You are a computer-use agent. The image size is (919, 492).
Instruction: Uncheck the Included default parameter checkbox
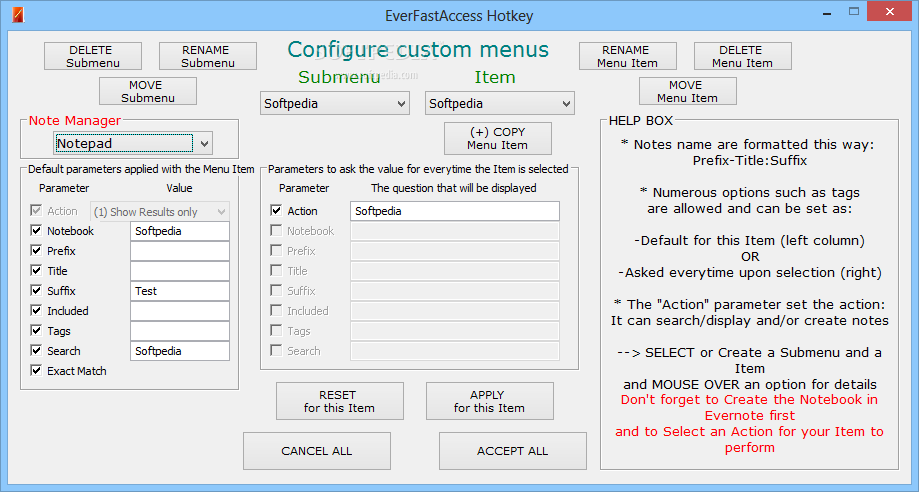36,310
